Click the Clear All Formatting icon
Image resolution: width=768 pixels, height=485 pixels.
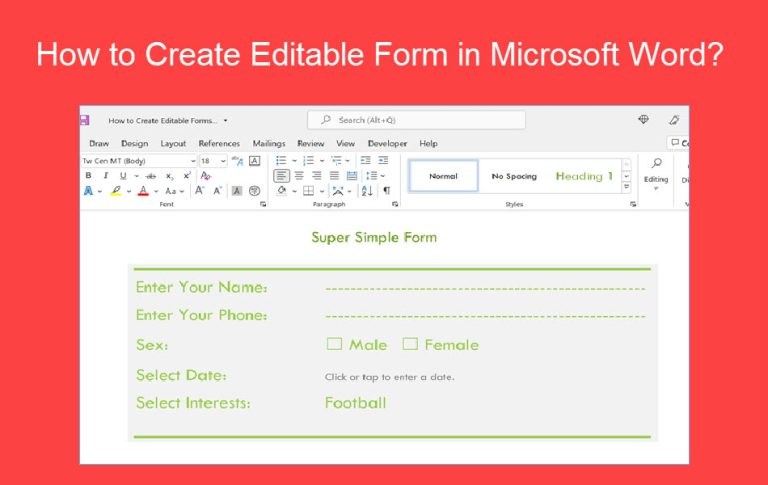[206, 175]
